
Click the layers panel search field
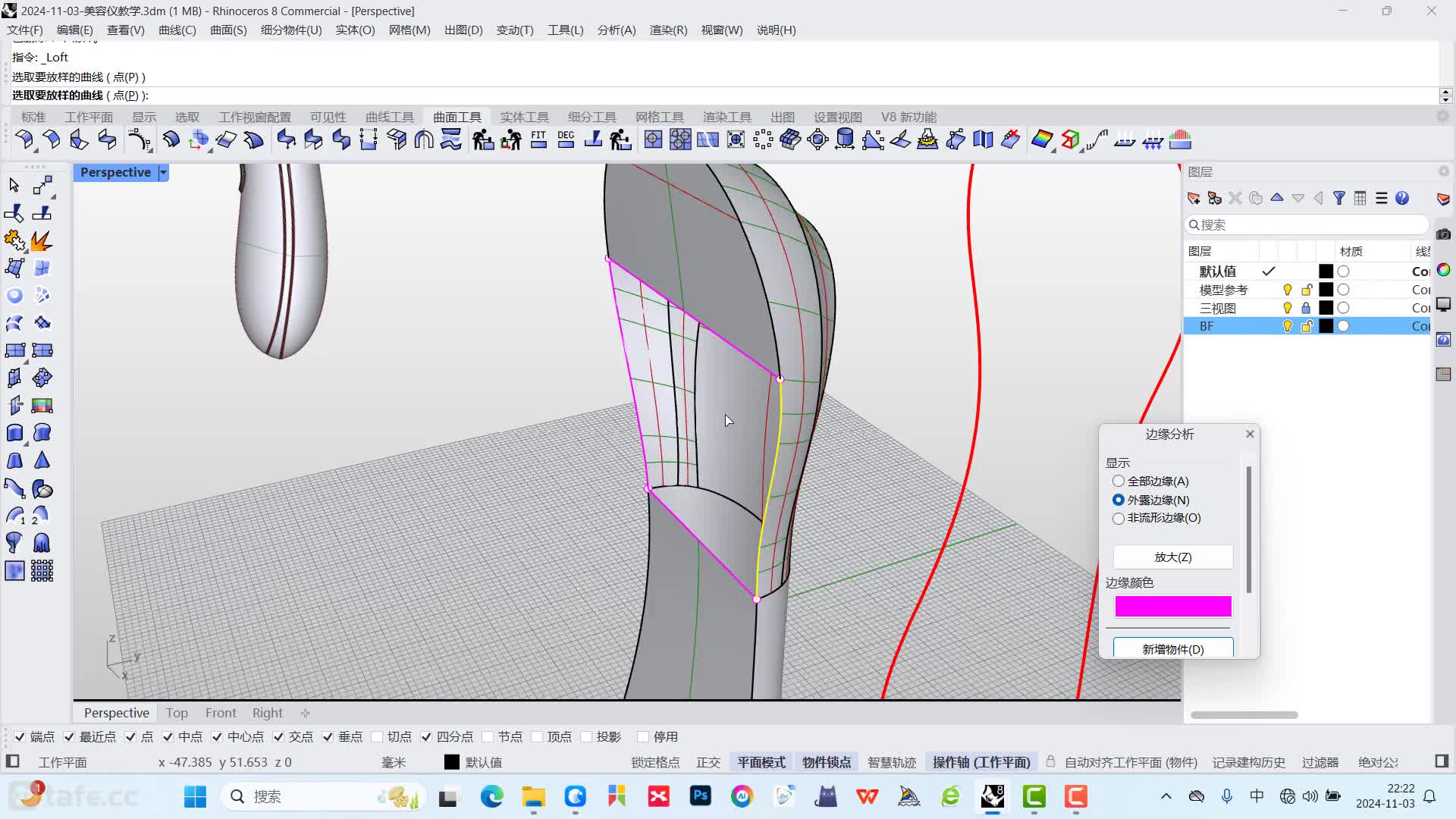tap(1307, 224)
